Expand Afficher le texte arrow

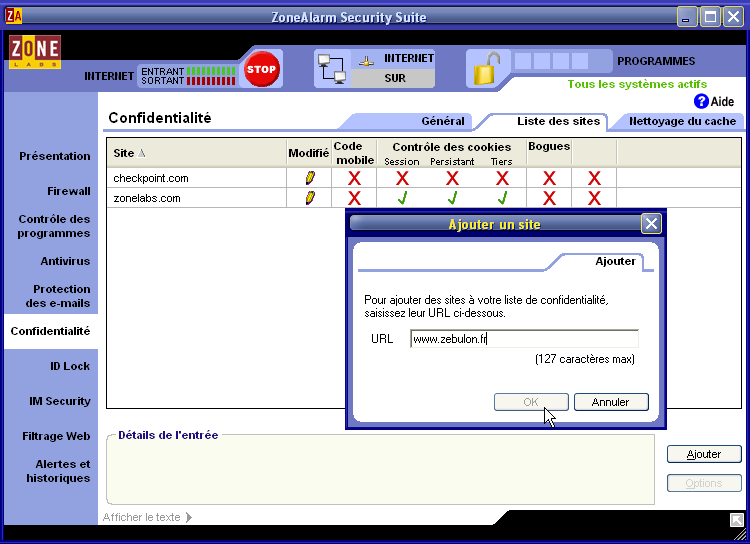188,517
